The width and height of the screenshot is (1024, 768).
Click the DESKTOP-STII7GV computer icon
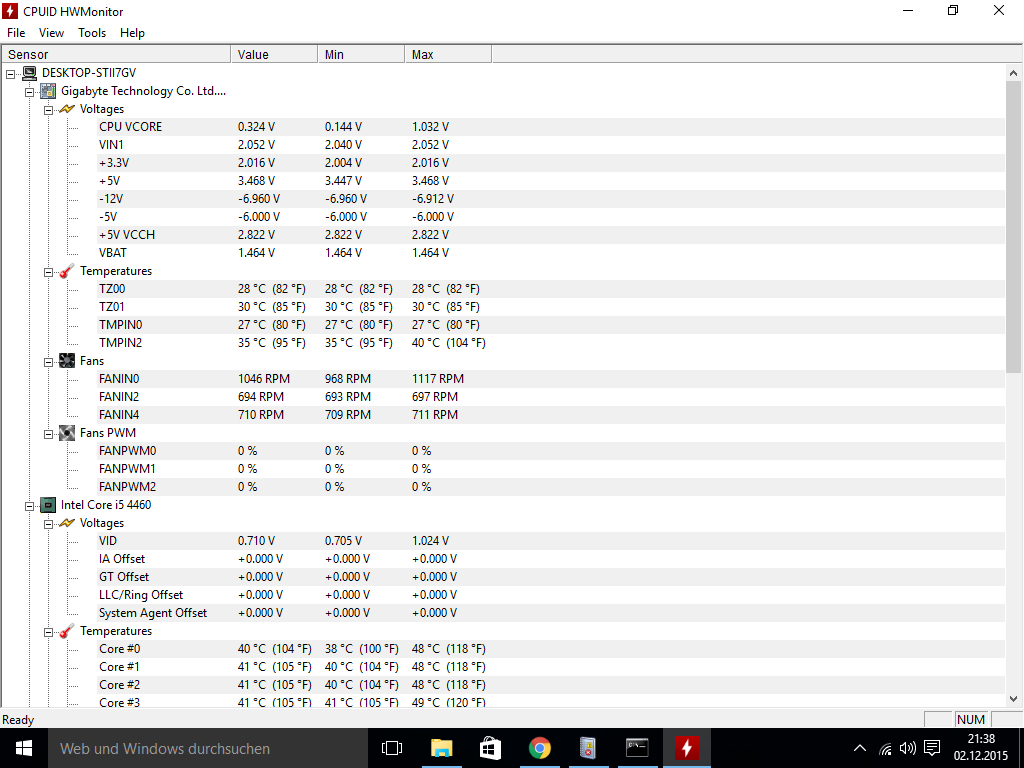(29, 73)
